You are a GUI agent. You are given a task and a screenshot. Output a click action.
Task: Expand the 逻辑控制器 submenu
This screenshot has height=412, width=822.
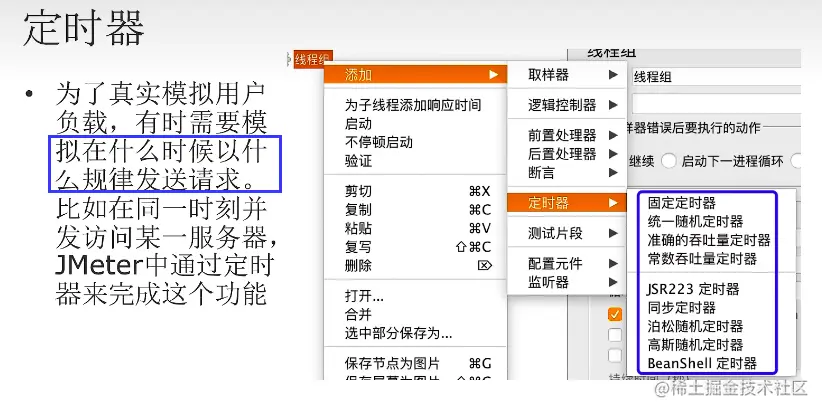tap(567, 105)
